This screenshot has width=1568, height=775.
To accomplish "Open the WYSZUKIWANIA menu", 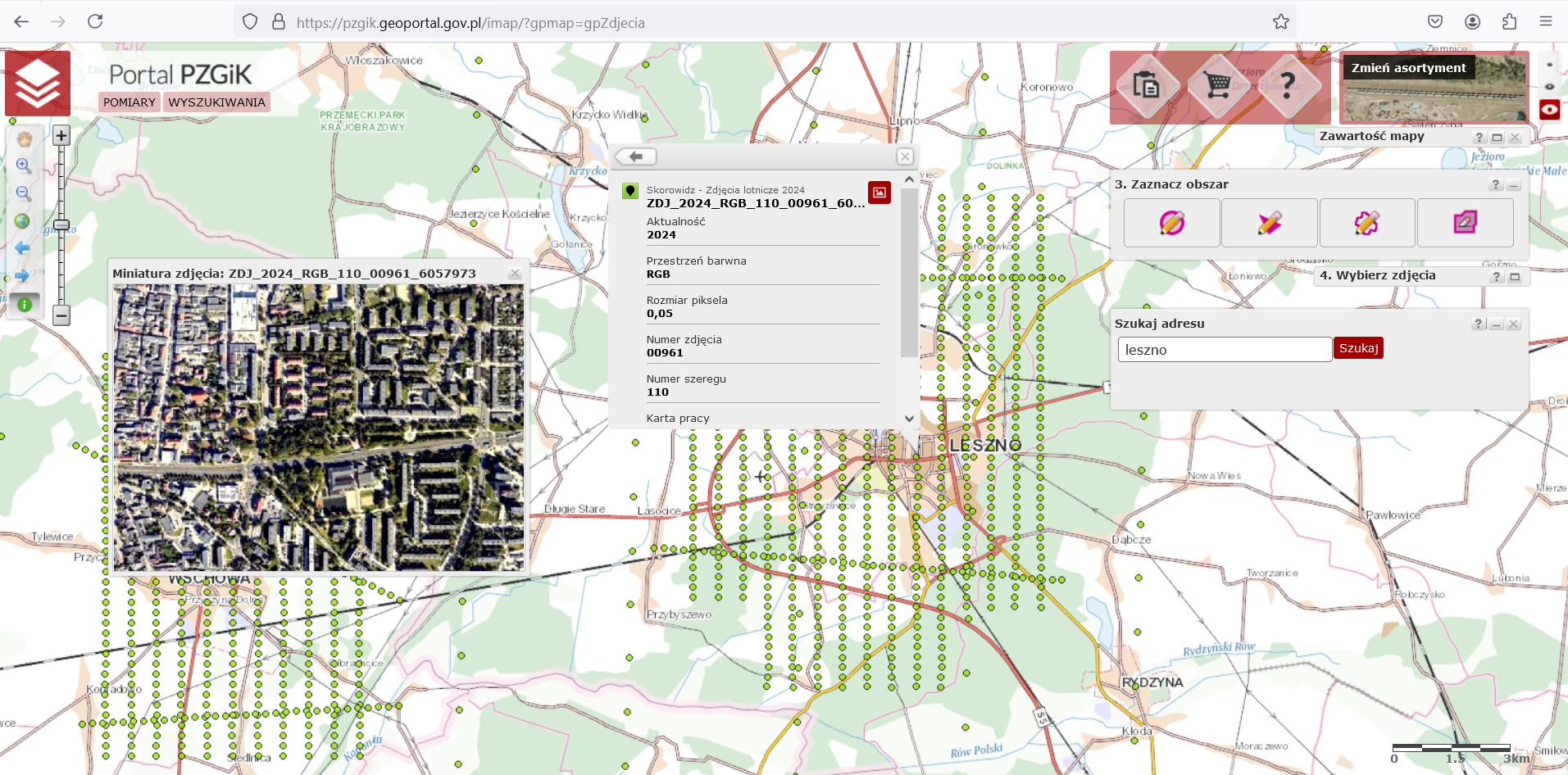I will [216, 102].
